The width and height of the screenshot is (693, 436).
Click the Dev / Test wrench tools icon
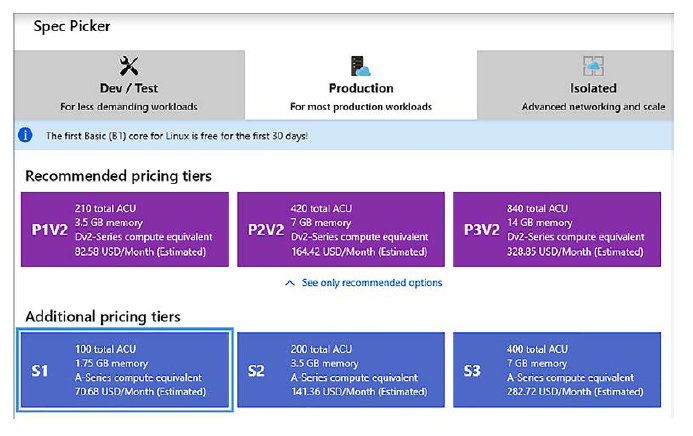pyautogui.click(x=131, y=66)
